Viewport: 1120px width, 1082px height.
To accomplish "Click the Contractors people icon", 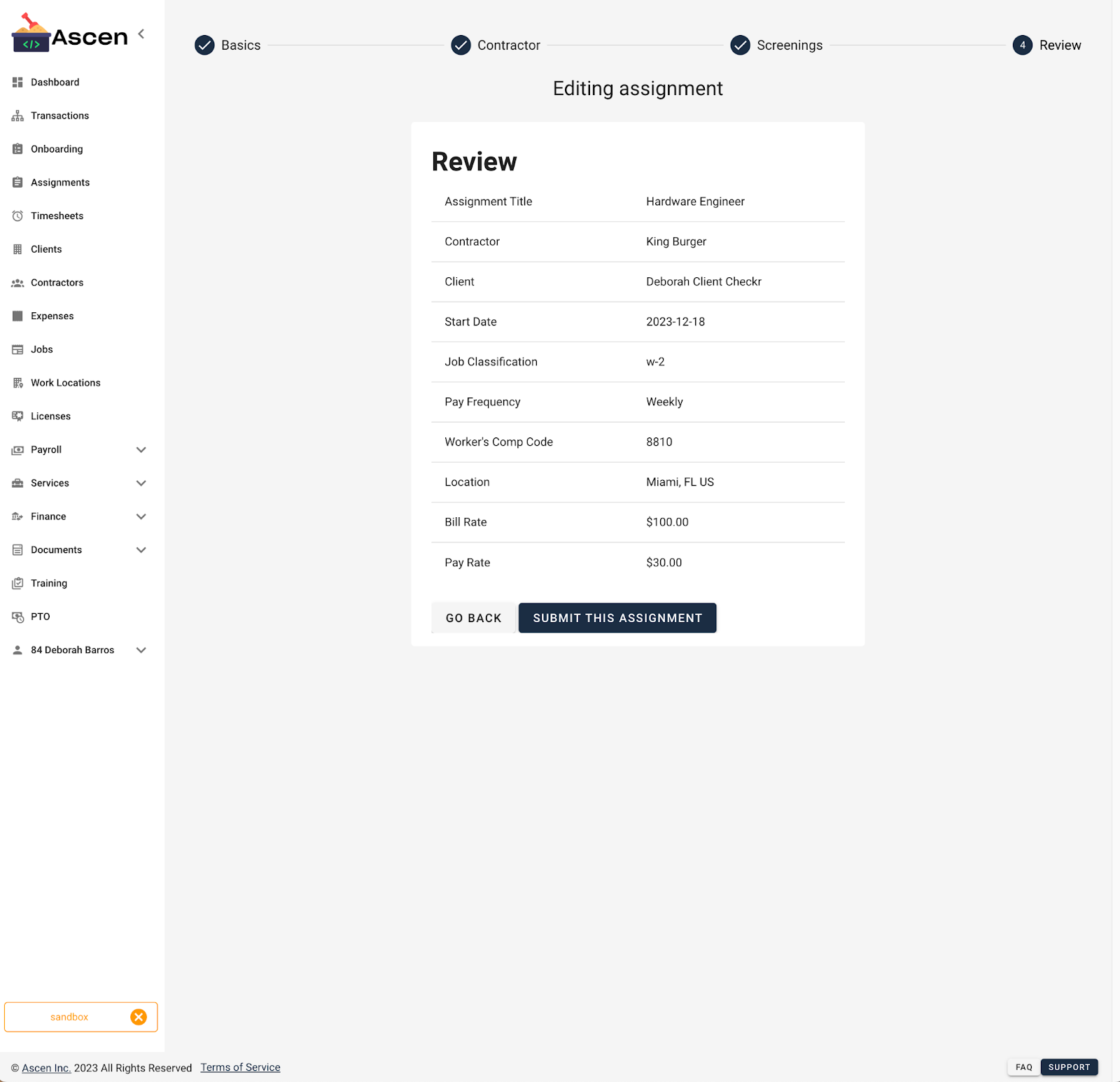I will 17,283.
